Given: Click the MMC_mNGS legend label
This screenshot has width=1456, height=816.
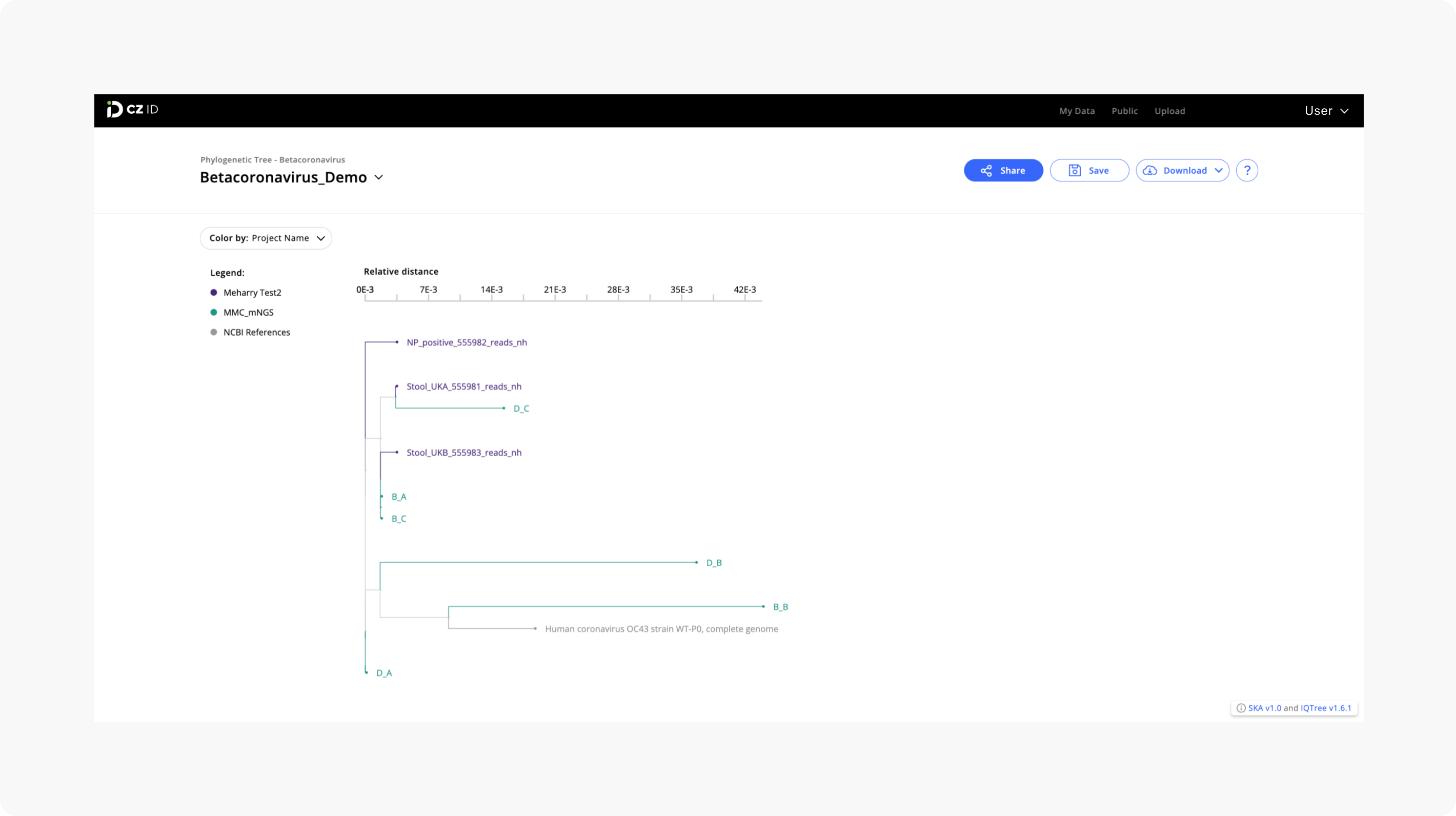Looking at the screenshot, I should [248, 312].
